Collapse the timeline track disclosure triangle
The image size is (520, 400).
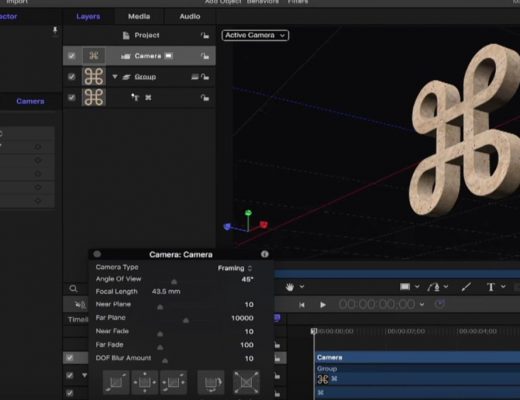point(85,375)
